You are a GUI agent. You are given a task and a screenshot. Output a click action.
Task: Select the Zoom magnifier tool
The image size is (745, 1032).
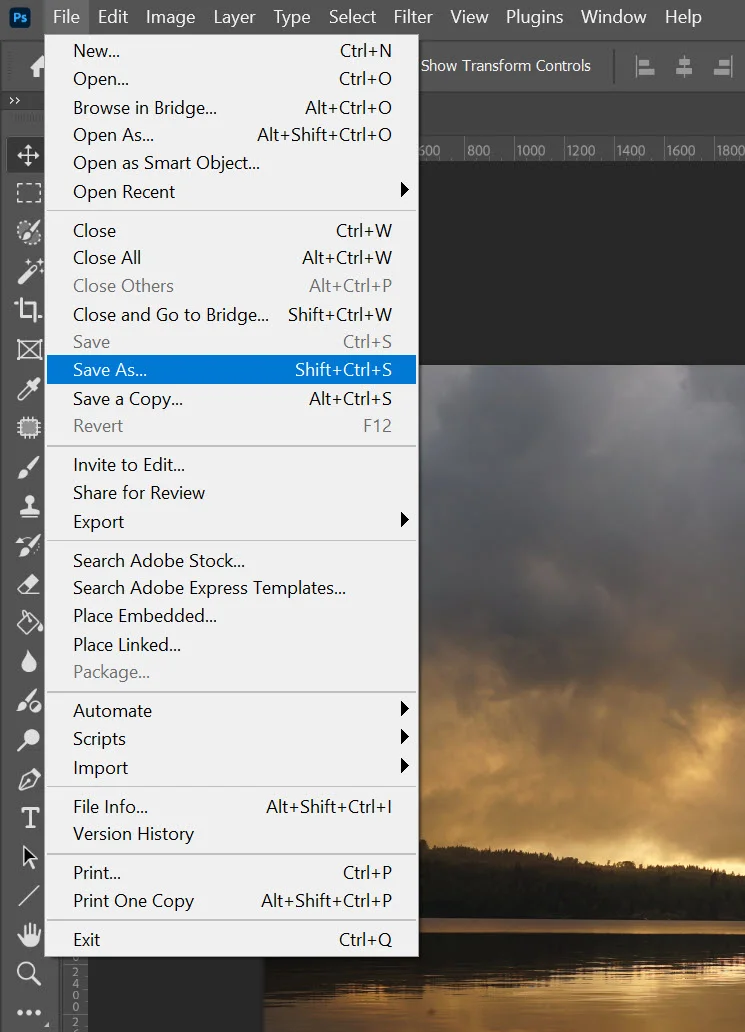pos(28,973)
